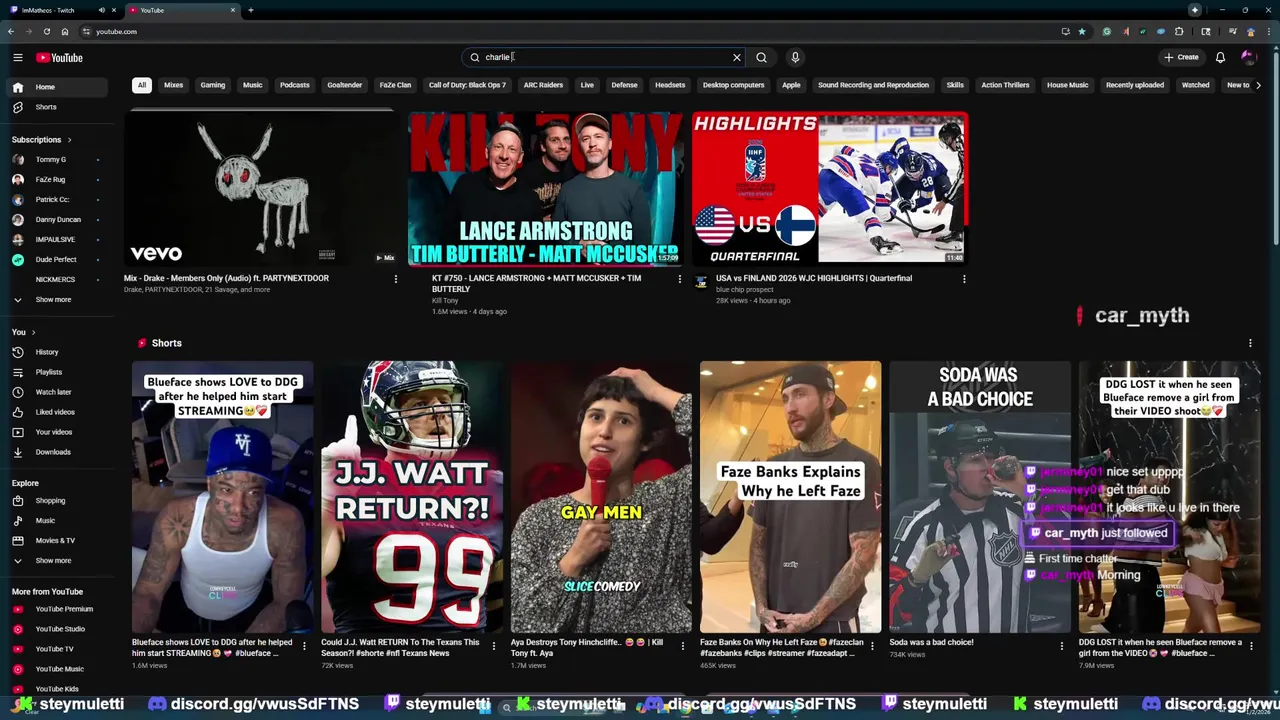
Task: Select the ARC Raiders filter chip
Action: [543, 85]
